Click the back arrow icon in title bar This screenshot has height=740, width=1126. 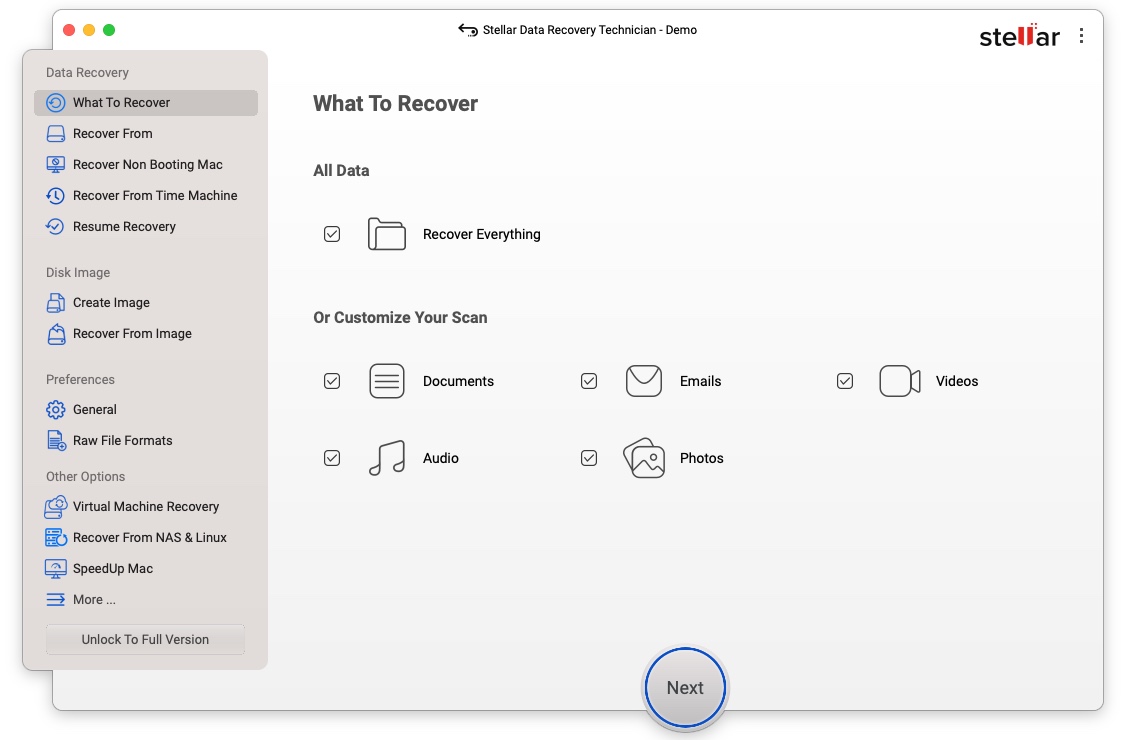(467, 30)
